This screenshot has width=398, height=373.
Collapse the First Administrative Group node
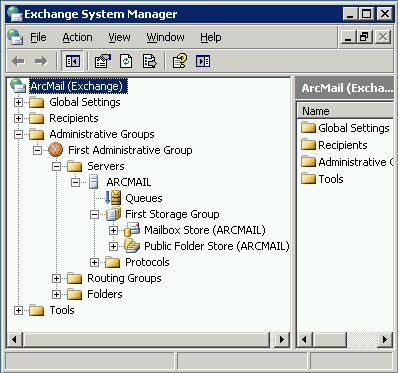(x=38, y=150)
